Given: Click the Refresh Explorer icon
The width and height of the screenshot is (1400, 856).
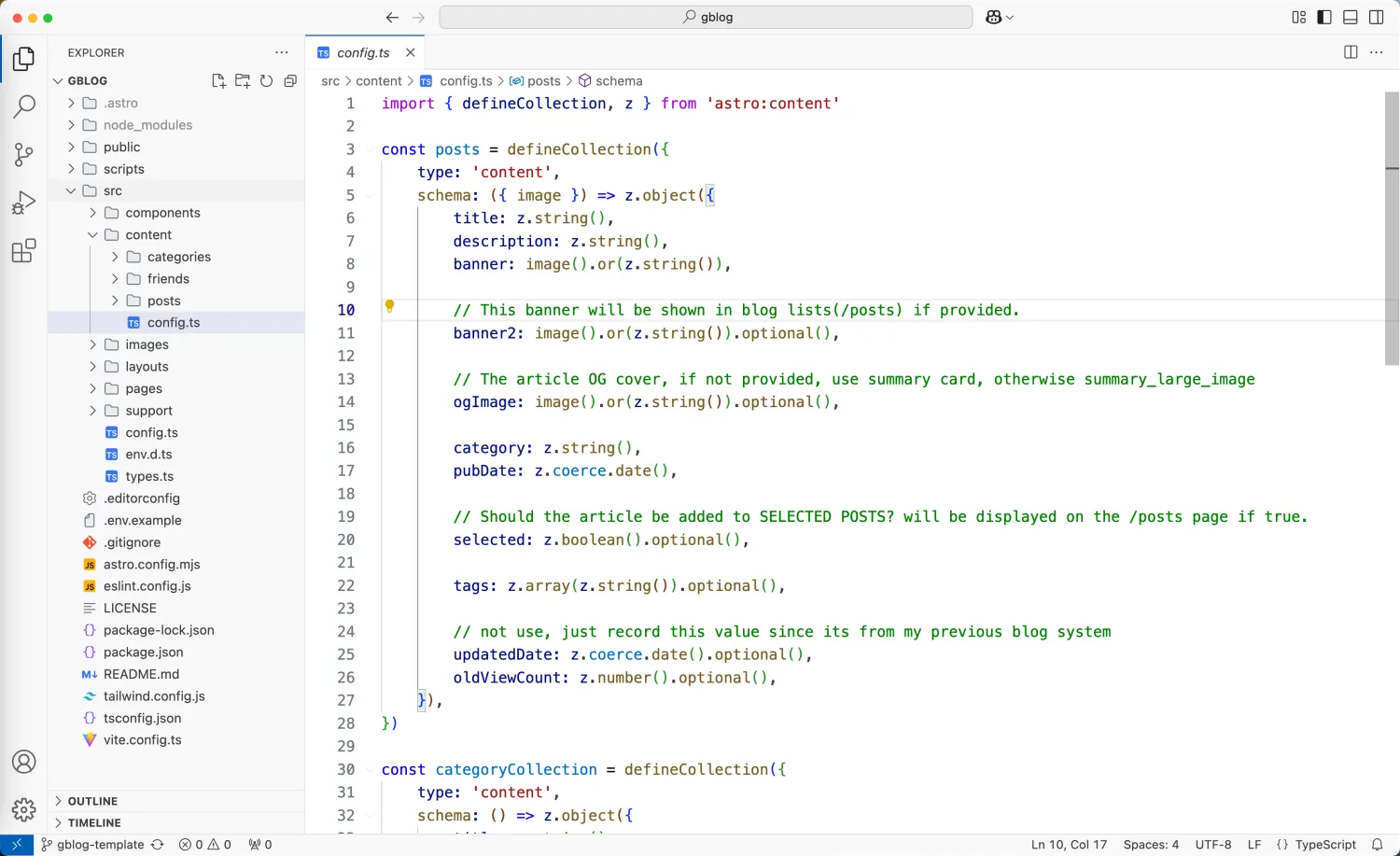Looking at the screenshot, I should (267, 81).
